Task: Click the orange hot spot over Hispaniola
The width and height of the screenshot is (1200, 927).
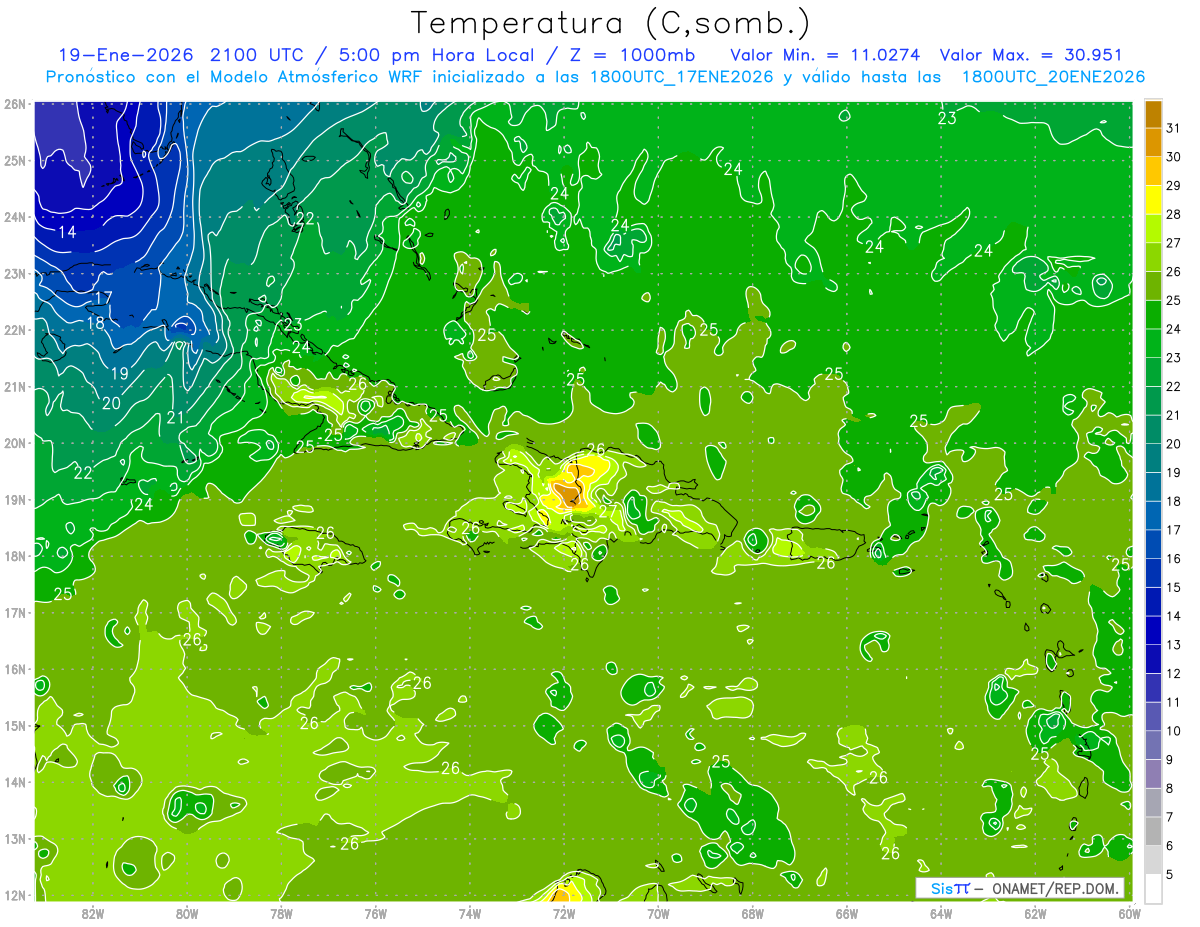Action: [567, 492]
